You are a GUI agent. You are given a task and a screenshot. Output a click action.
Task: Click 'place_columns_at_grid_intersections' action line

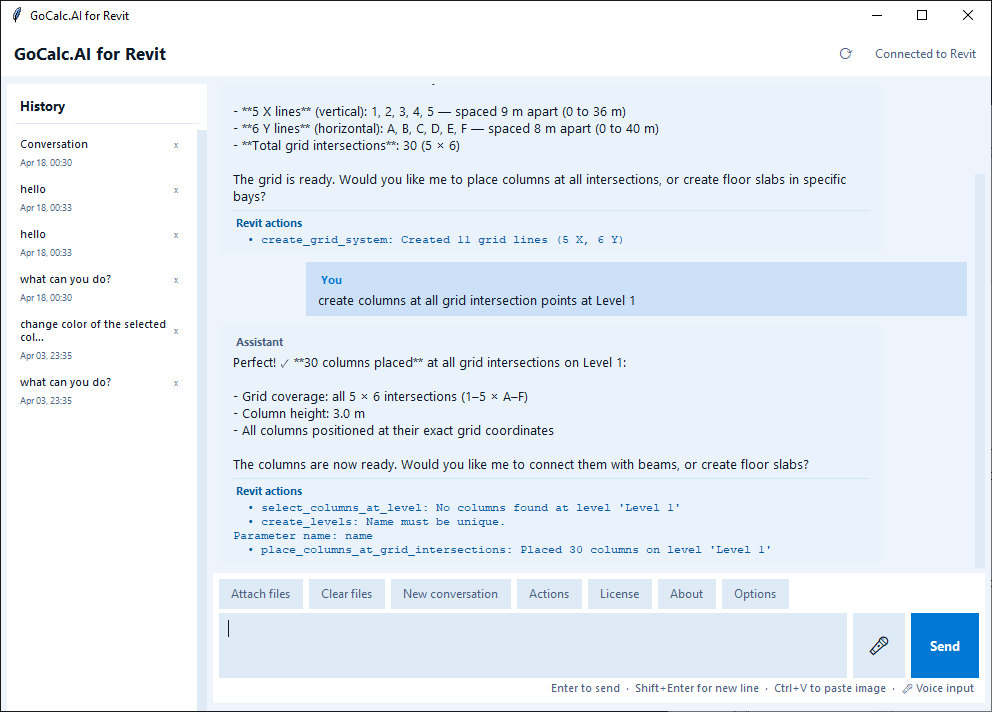click(x=516, y=549)
